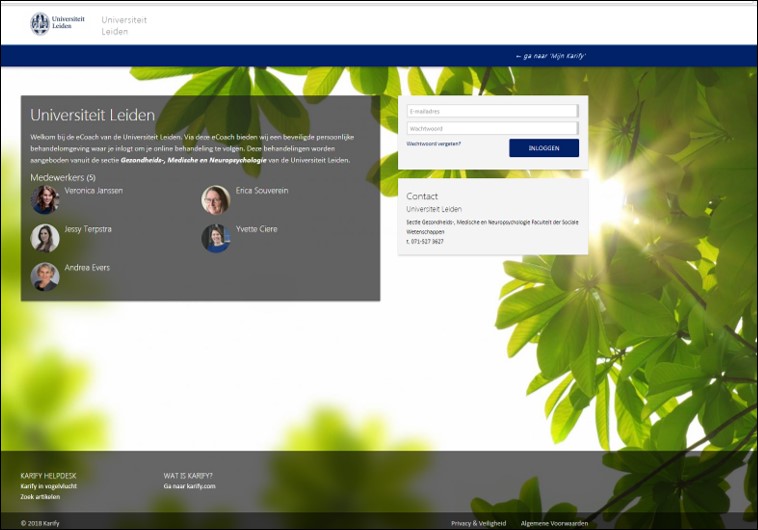
Task: Click the © 2018 Karify text
Action: 40,523
